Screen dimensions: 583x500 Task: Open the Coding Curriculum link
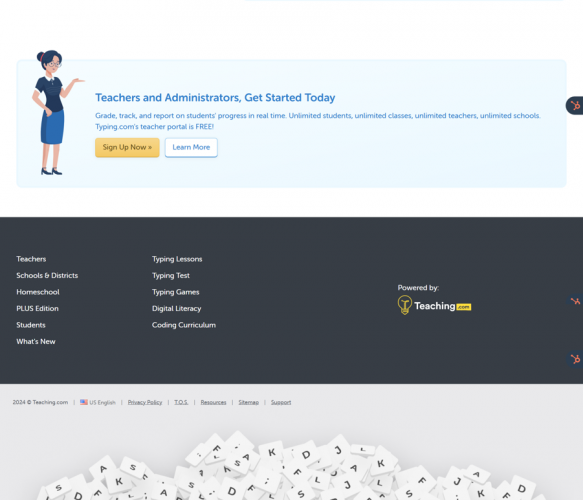pyautogui.click(x=184, y=325)
